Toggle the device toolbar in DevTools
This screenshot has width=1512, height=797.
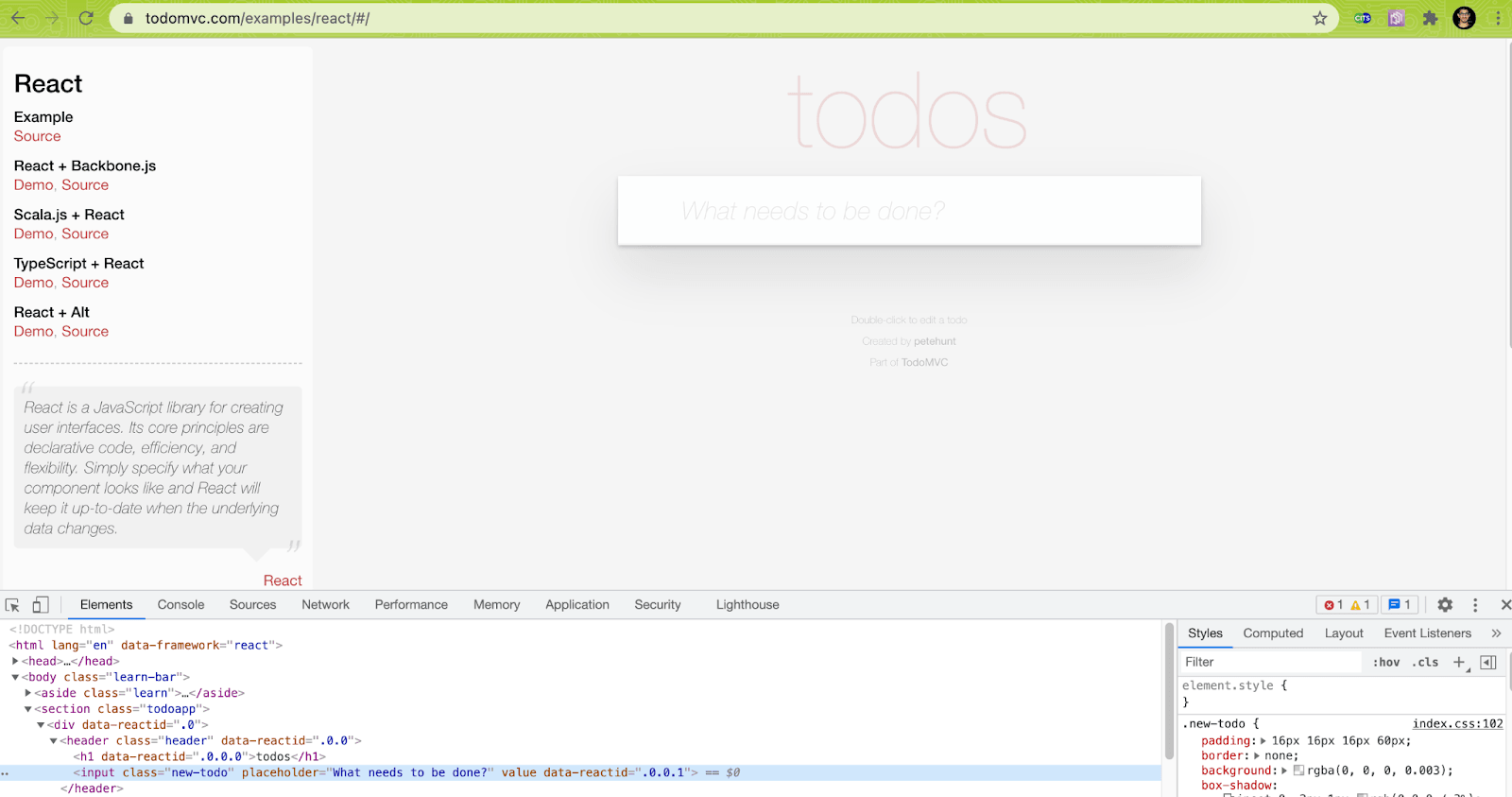click(x=41, y=605)
